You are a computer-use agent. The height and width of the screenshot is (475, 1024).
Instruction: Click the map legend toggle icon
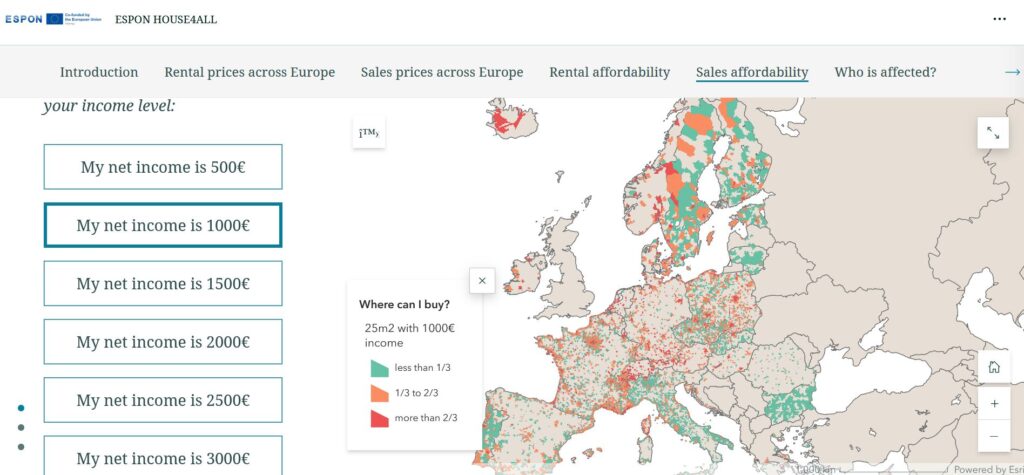point(368,132)
